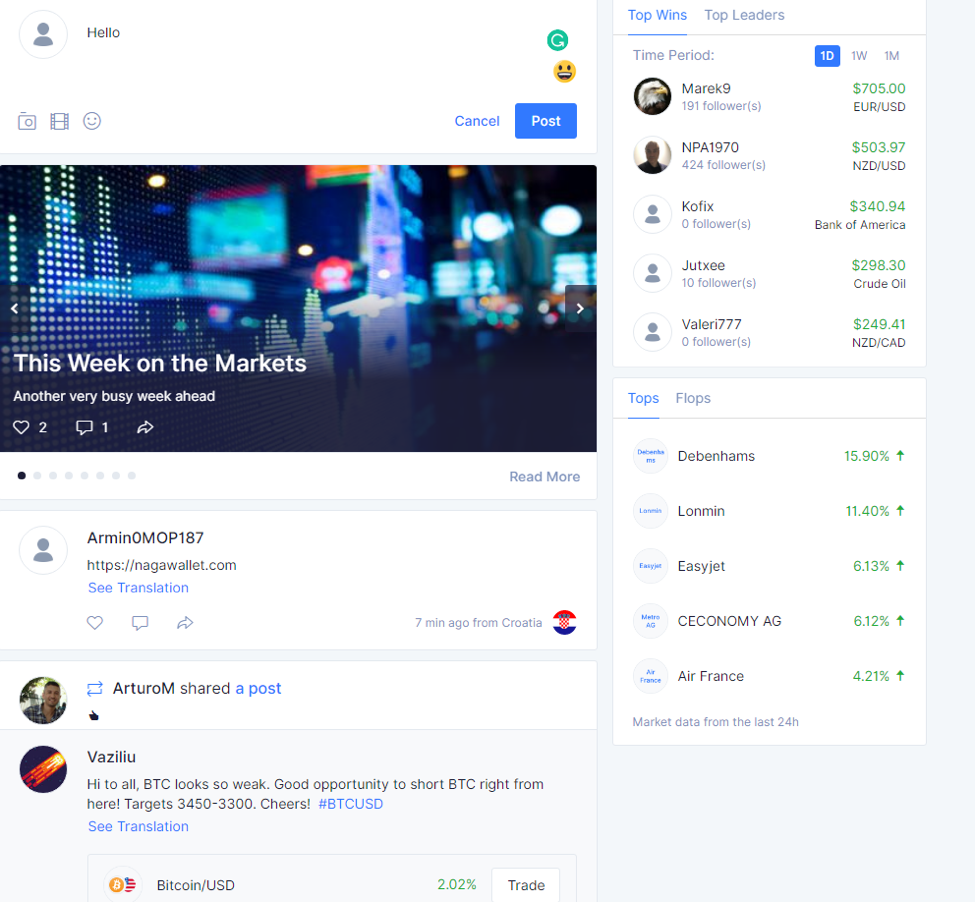Click the Air France name

[x=711, y=676]
